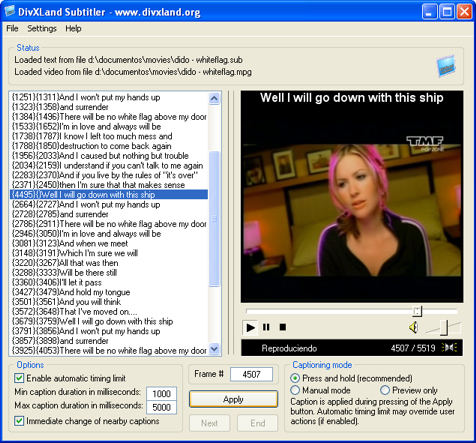Viewport: 476px width, 443px height.
Task: Toggle Immediate change of nearby captions
Action: tap(19, 421)
